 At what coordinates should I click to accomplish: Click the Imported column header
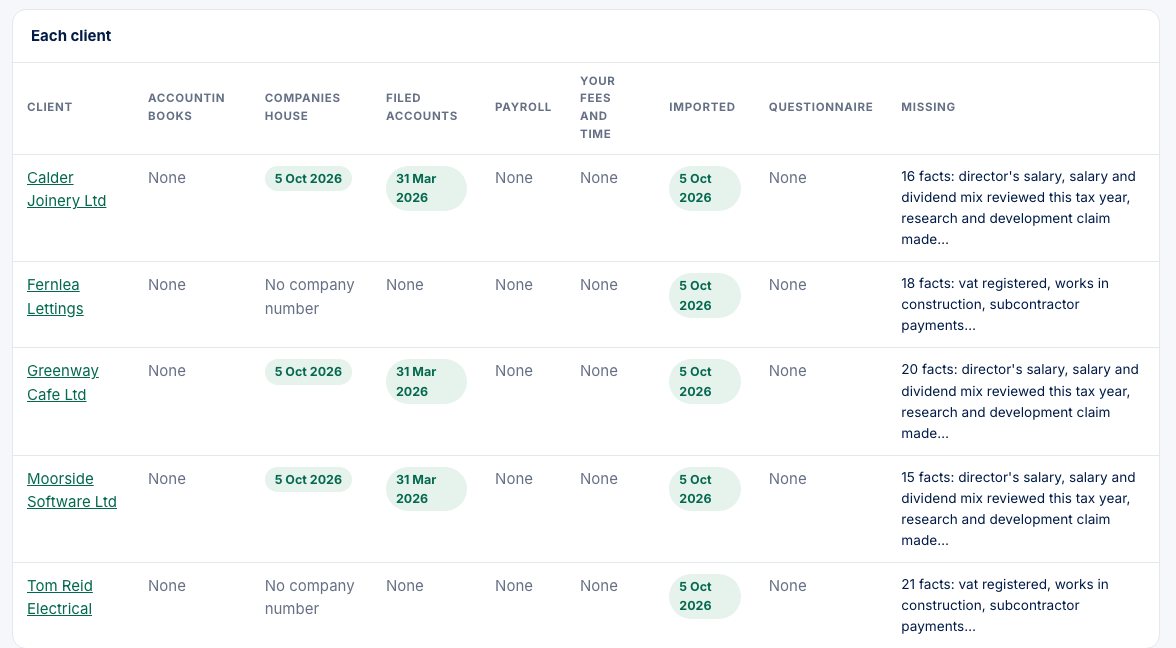(x=702, y=106)
